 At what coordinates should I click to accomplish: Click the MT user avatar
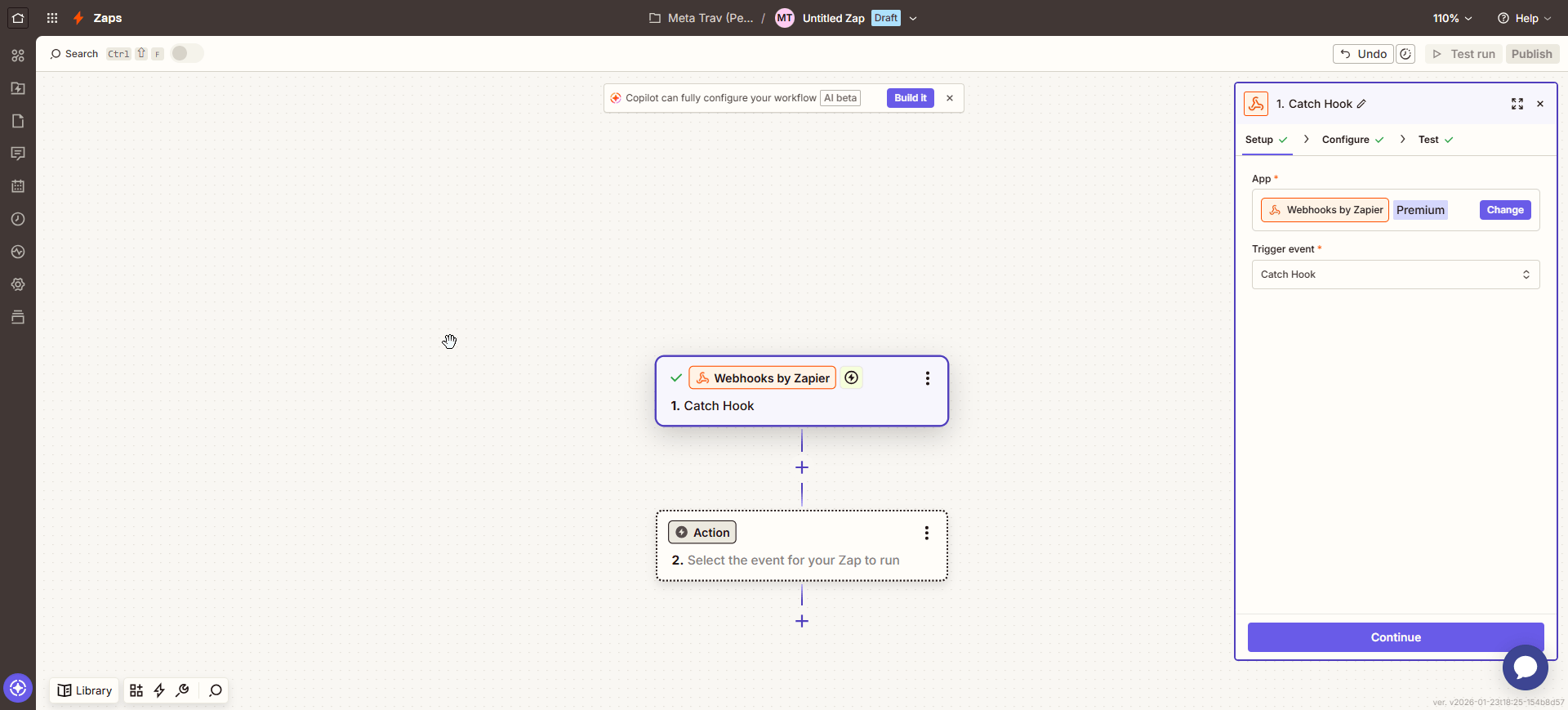point(785,18)
